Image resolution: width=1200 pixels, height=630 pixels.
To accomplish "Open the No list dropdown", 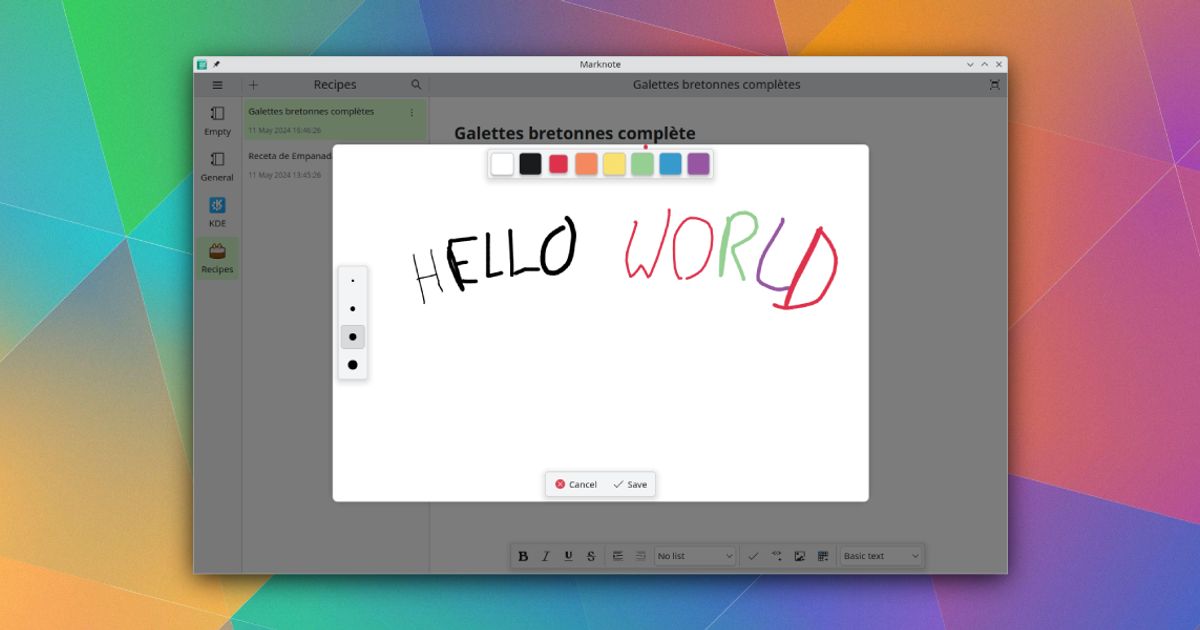I will 695,556.
